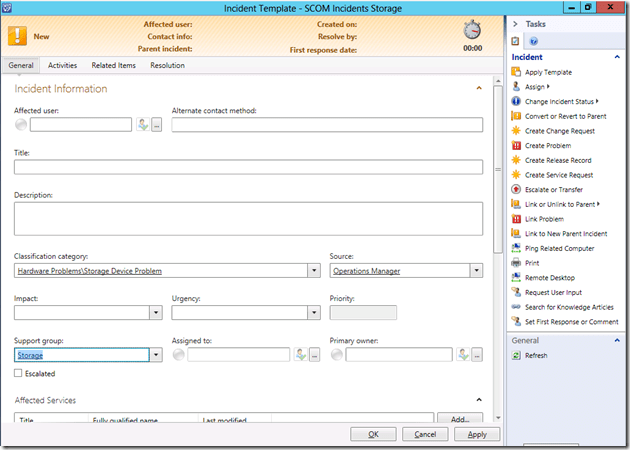Expand the Impact dropdown

[155, 313]
